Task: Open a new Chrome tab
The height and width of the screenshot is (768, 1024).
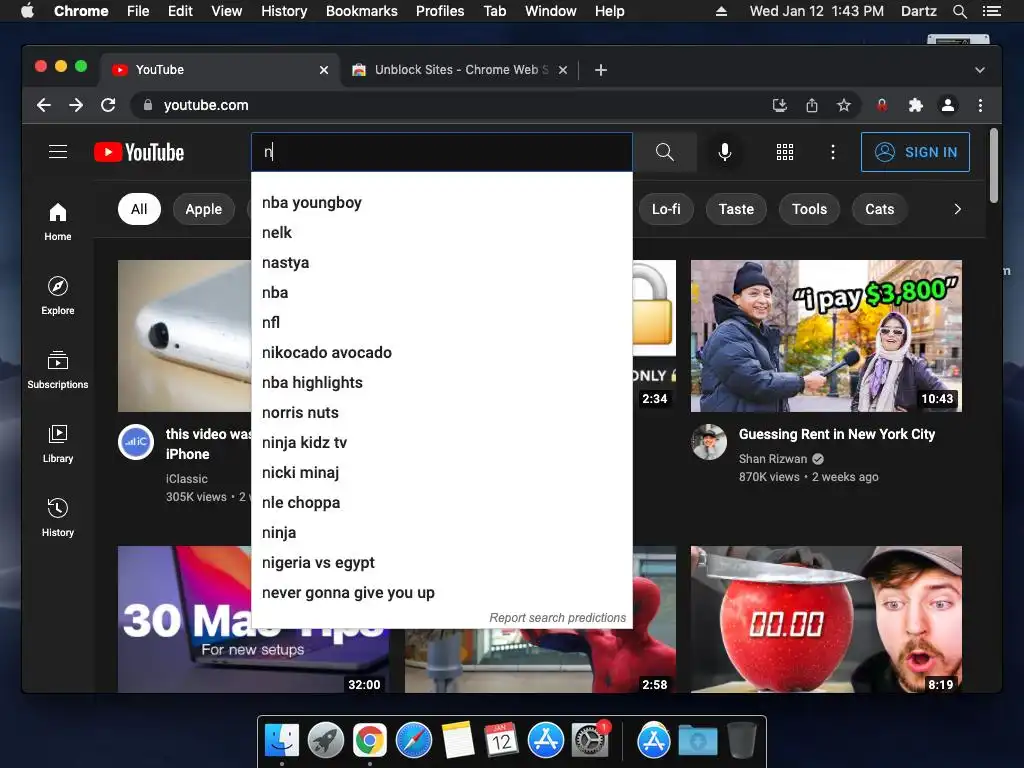Action: [x=601, y=70]
